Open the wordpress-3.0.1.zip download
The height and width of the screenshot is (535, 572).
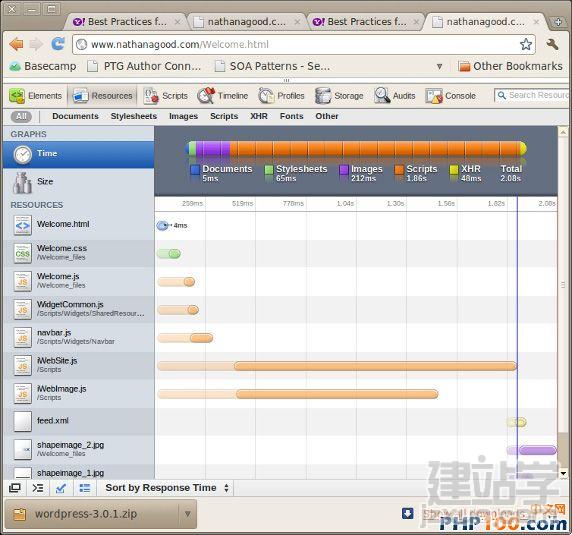click(91, 514)
